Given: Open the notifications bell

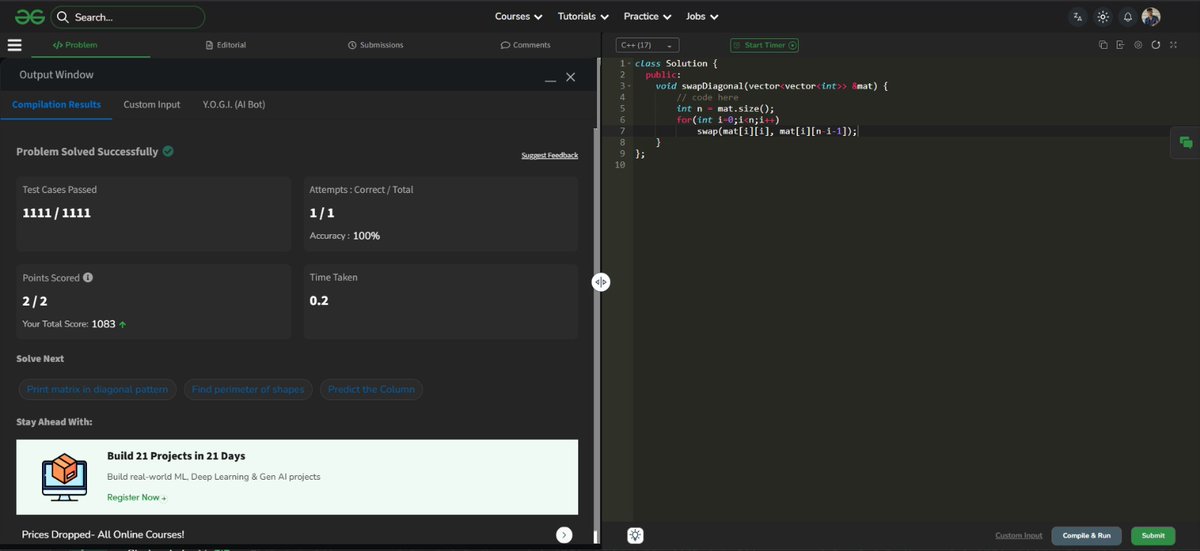Looking at the screenshot, I should tap(1127, 17).
